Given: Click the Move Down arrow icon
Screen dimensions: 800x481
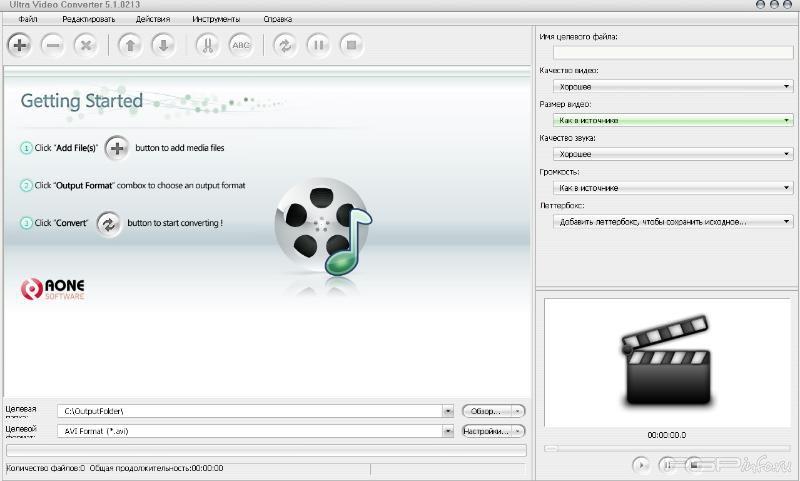Looking at the screenshot, I should (163, 44).
